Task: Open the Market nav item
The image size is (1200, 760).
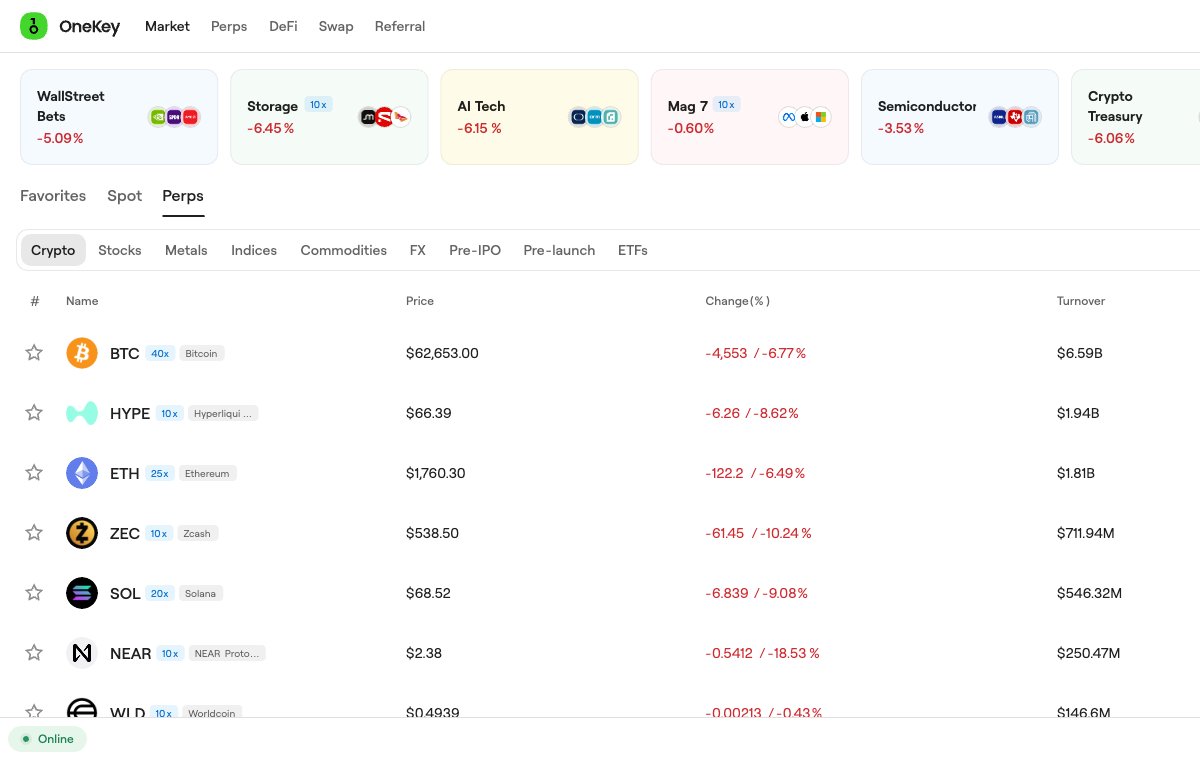Action: tap(167, 27)
